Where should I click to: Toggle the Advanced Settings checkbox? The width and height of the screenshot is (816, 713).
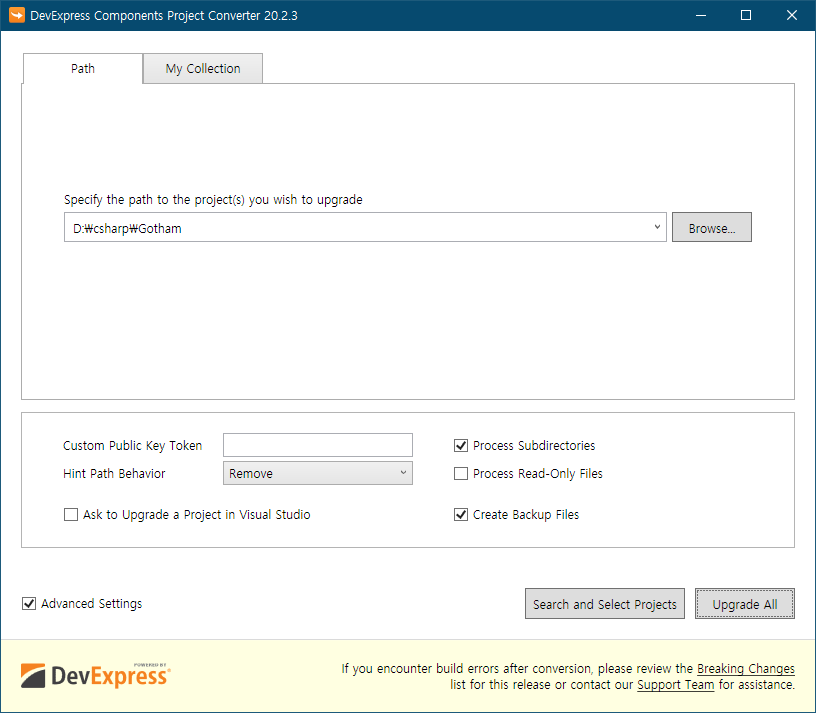coord(29,604)
